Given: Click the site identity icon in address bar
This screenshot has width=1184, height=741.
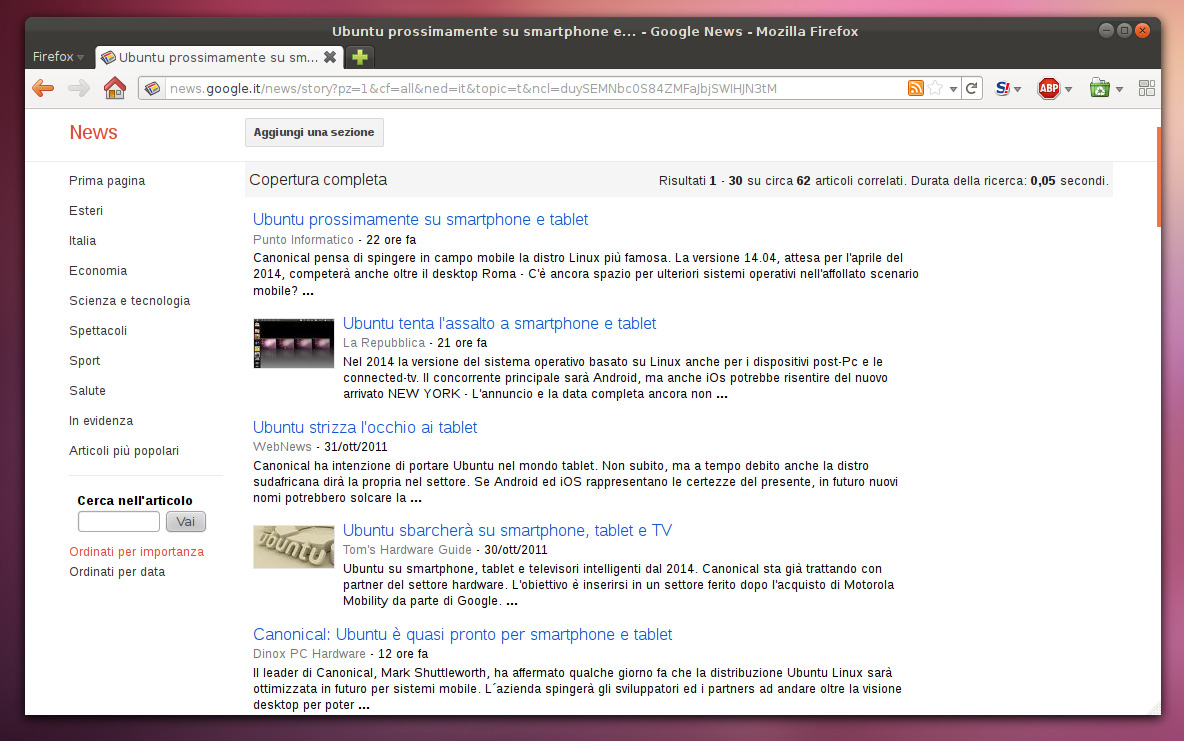Looking at the screenshot, I should point(152,88).
